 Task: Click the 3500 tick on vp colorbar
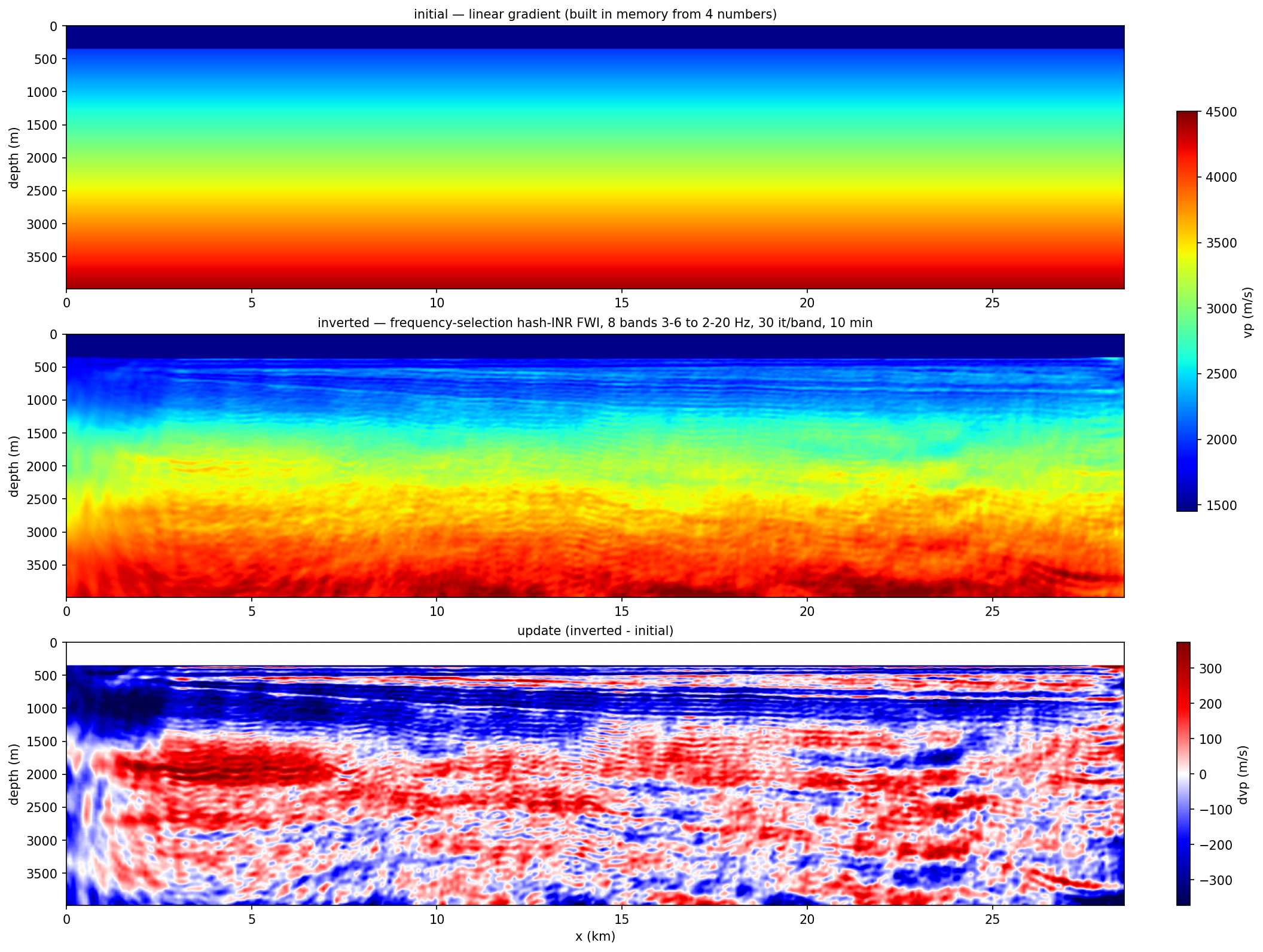[1220, 243]
